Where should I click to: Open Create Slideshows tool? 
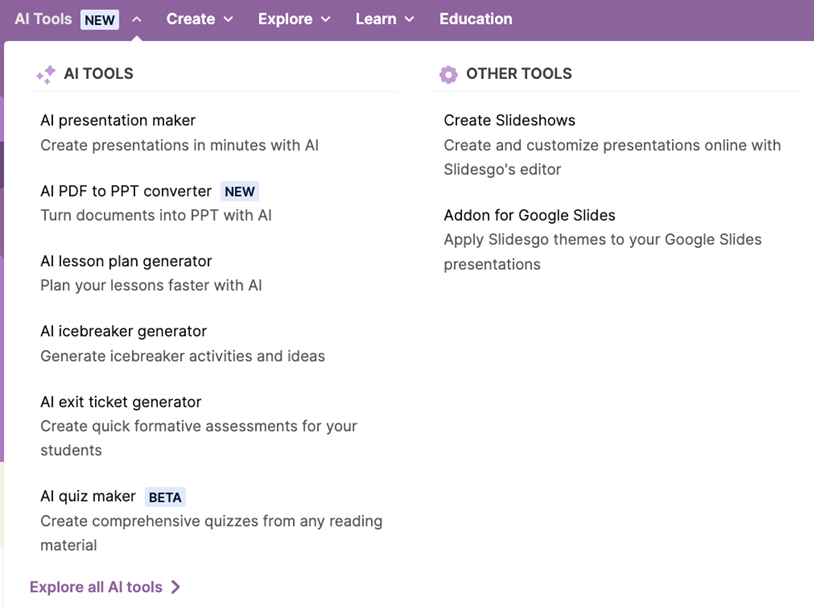click(509, 121)
